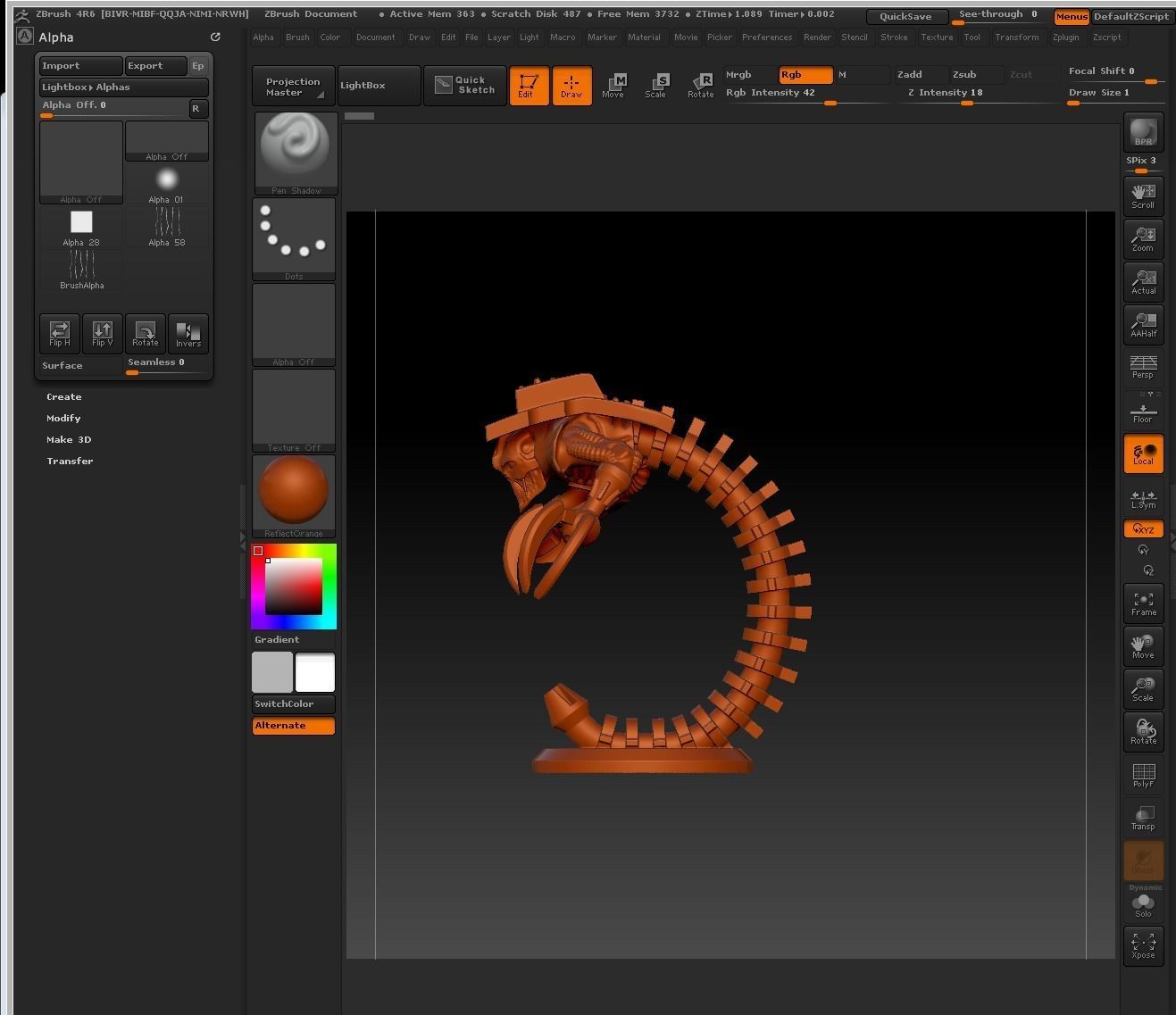Click the Frame view icon
Image resolution: width=1176 pixels, height=1015 pixels.
[x=1143, y=603]
